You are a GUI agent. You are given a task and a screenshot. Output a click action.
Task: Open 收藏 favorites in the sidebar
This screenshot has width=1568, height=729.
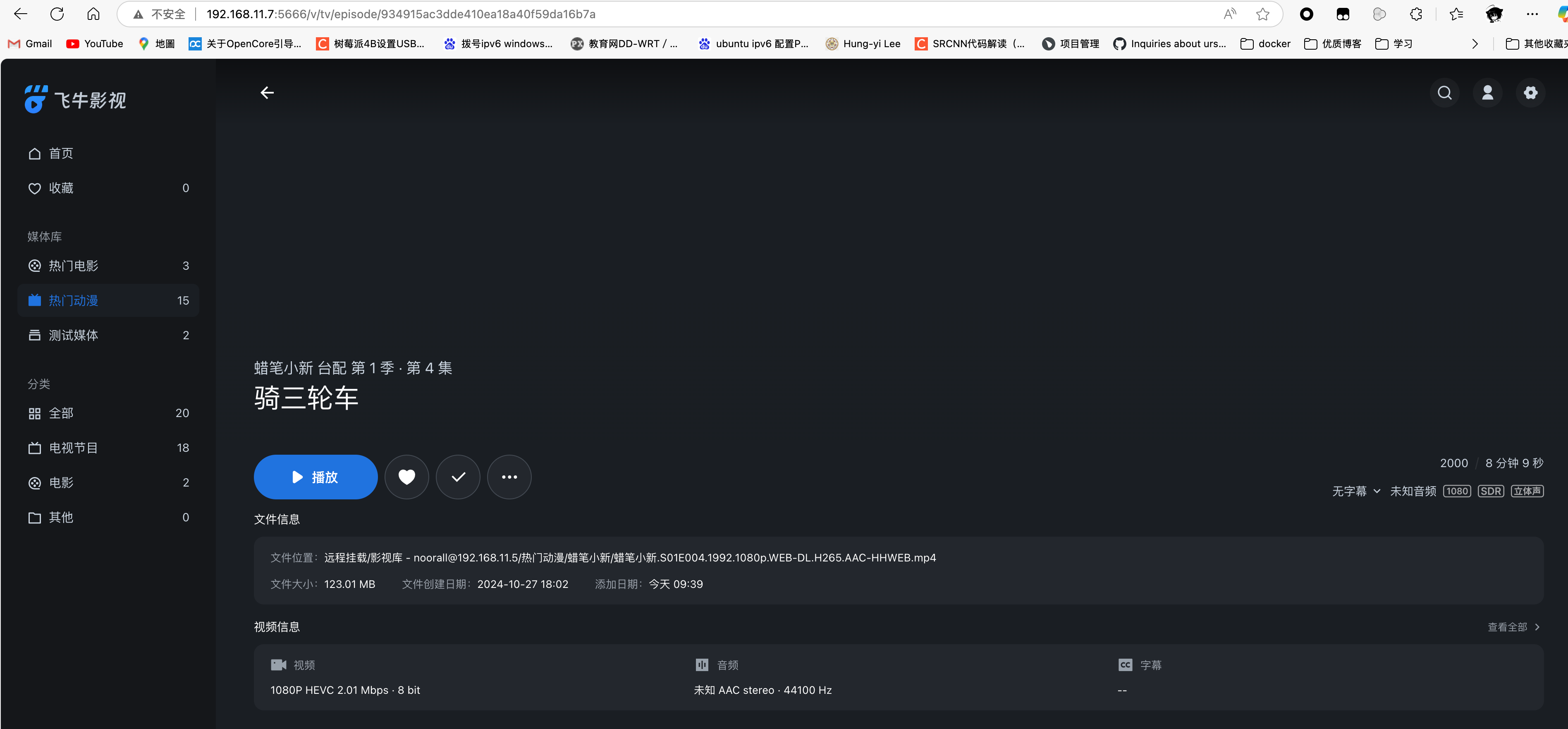point(108,188)
